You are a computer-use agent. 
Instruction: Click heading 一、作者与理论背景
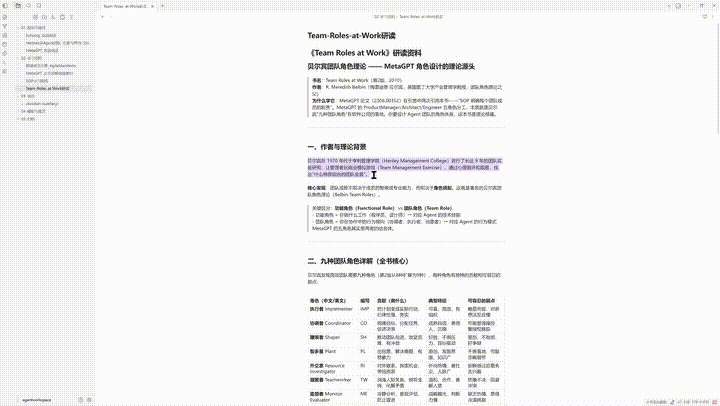coord(337,147)
